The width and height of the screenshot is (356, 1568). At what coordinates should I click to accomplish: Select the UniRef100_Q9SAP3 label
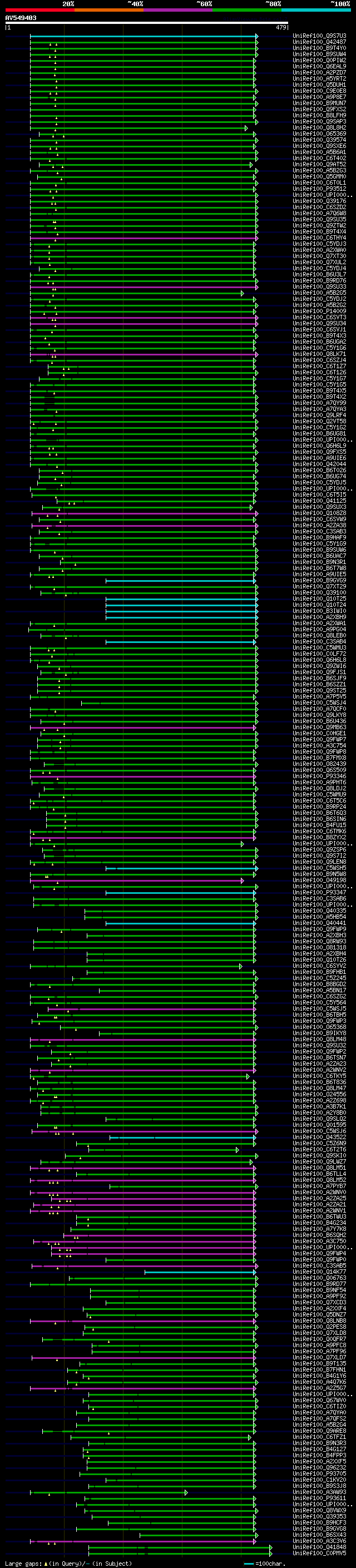[x=319, y=122]
